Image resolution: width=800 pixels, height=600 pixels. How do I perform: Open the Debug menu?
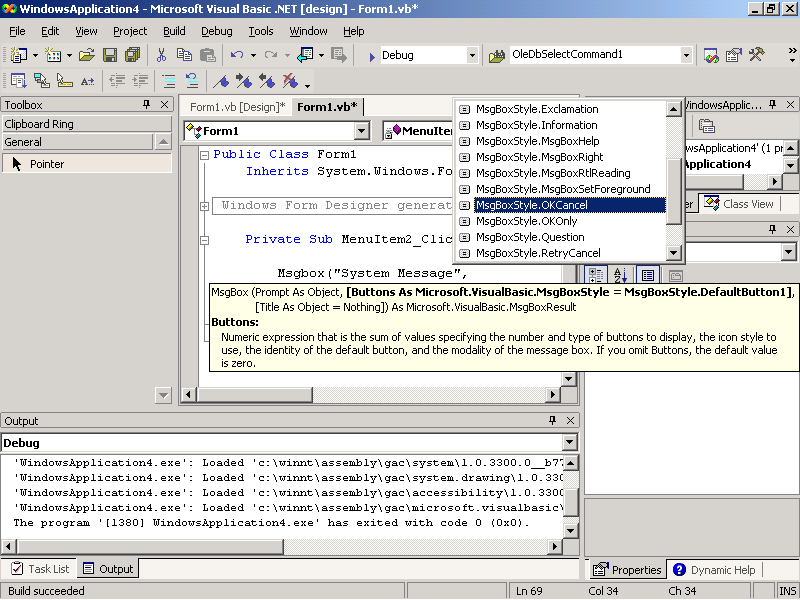tap(216, 31)
